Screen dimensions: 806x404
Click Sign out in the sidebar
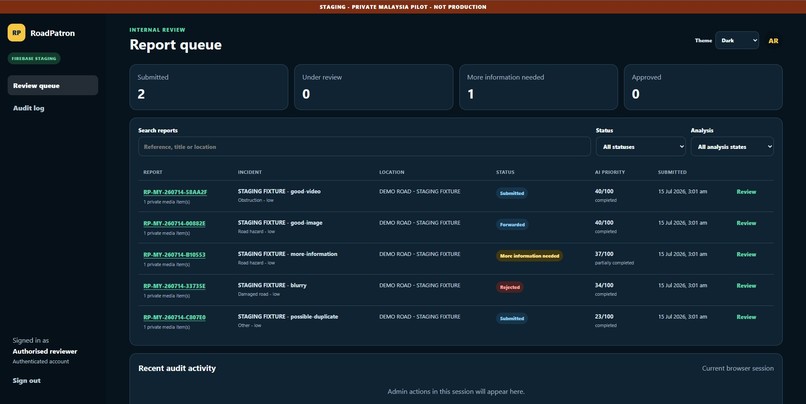pos(27,380)
